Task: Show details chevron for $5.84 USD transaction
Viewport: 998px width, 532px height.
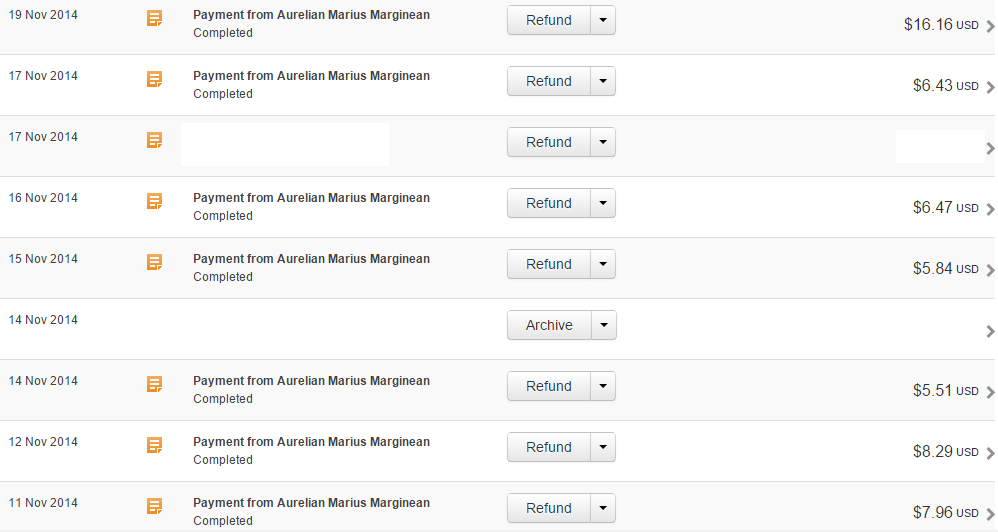Action: pyautogui.click(x=990, y=270)
